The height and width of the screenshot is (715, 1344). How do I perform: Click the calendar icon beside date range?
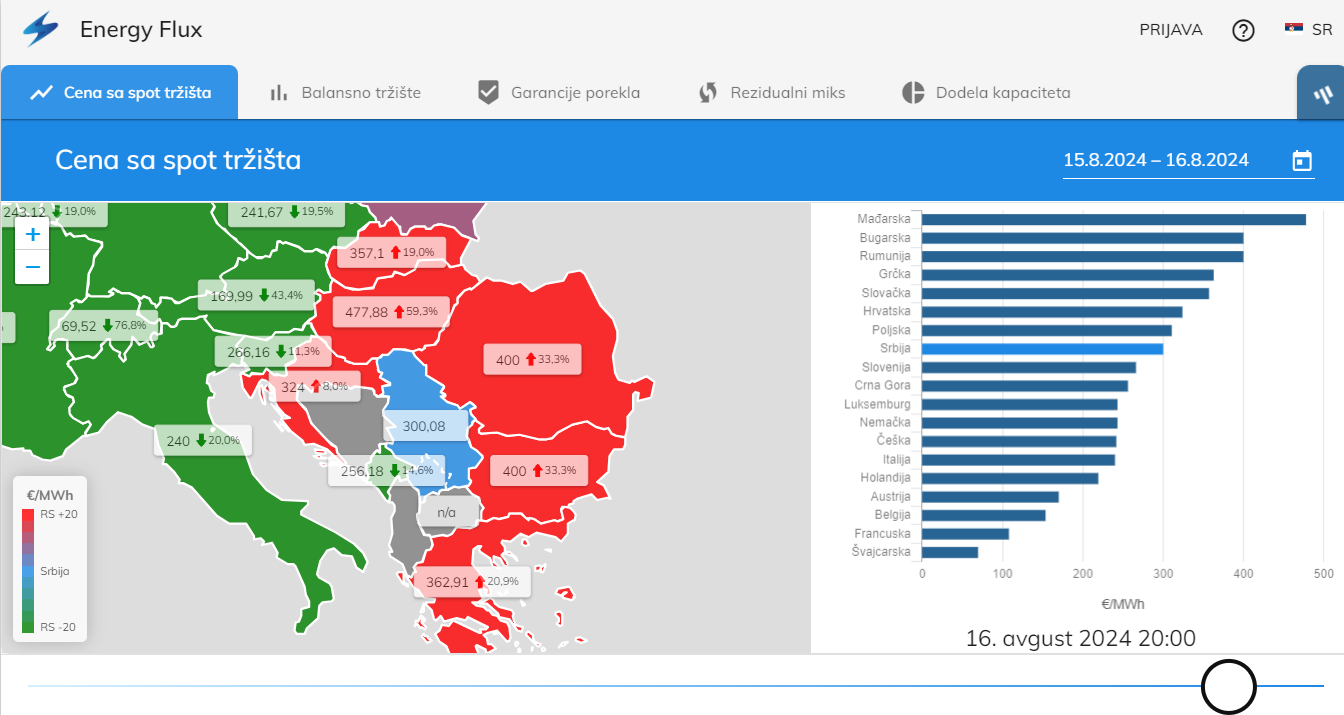tap(1302, 160)
